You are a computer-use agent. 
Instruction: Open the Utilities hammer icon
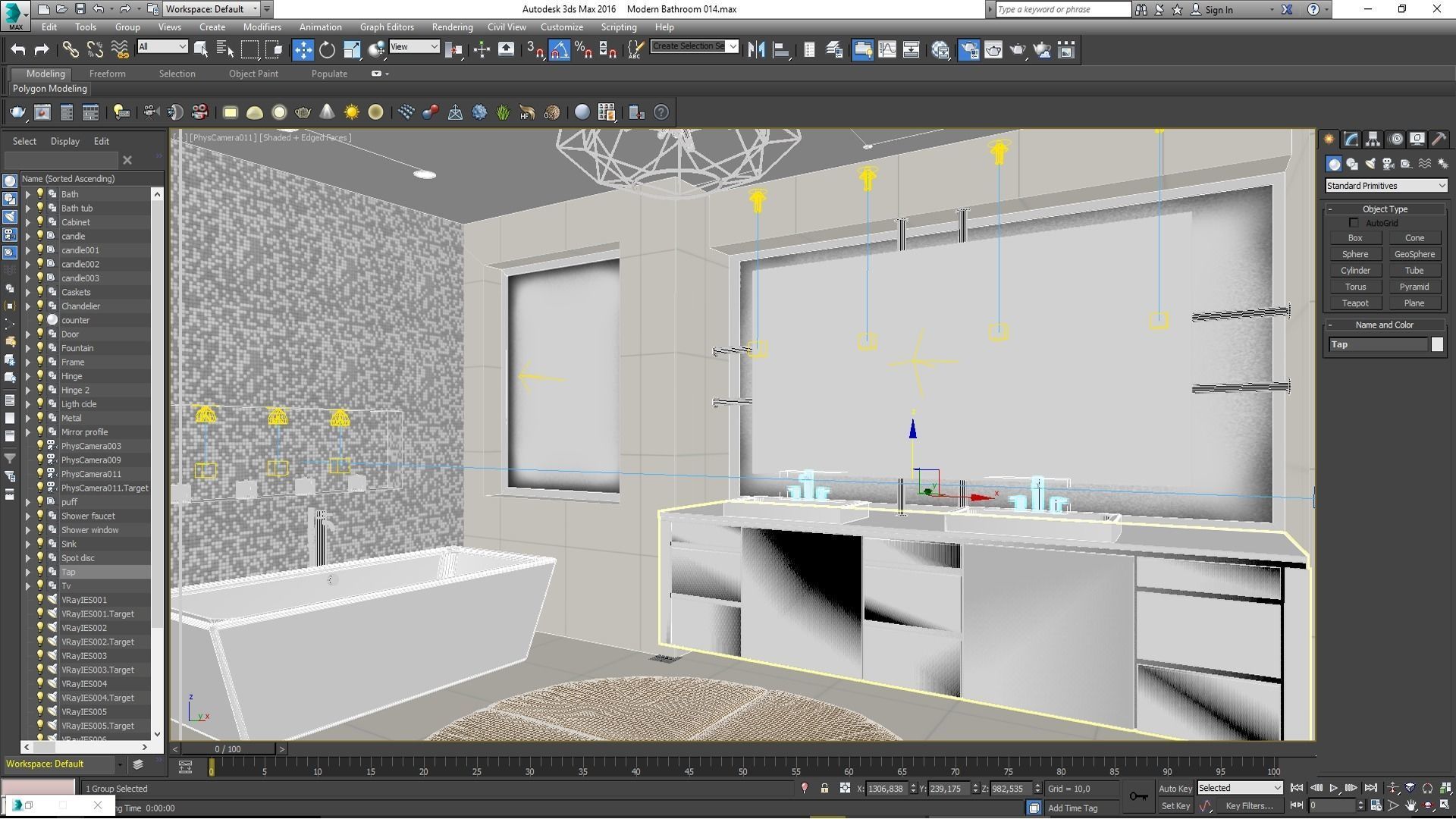coord(1439,139)
